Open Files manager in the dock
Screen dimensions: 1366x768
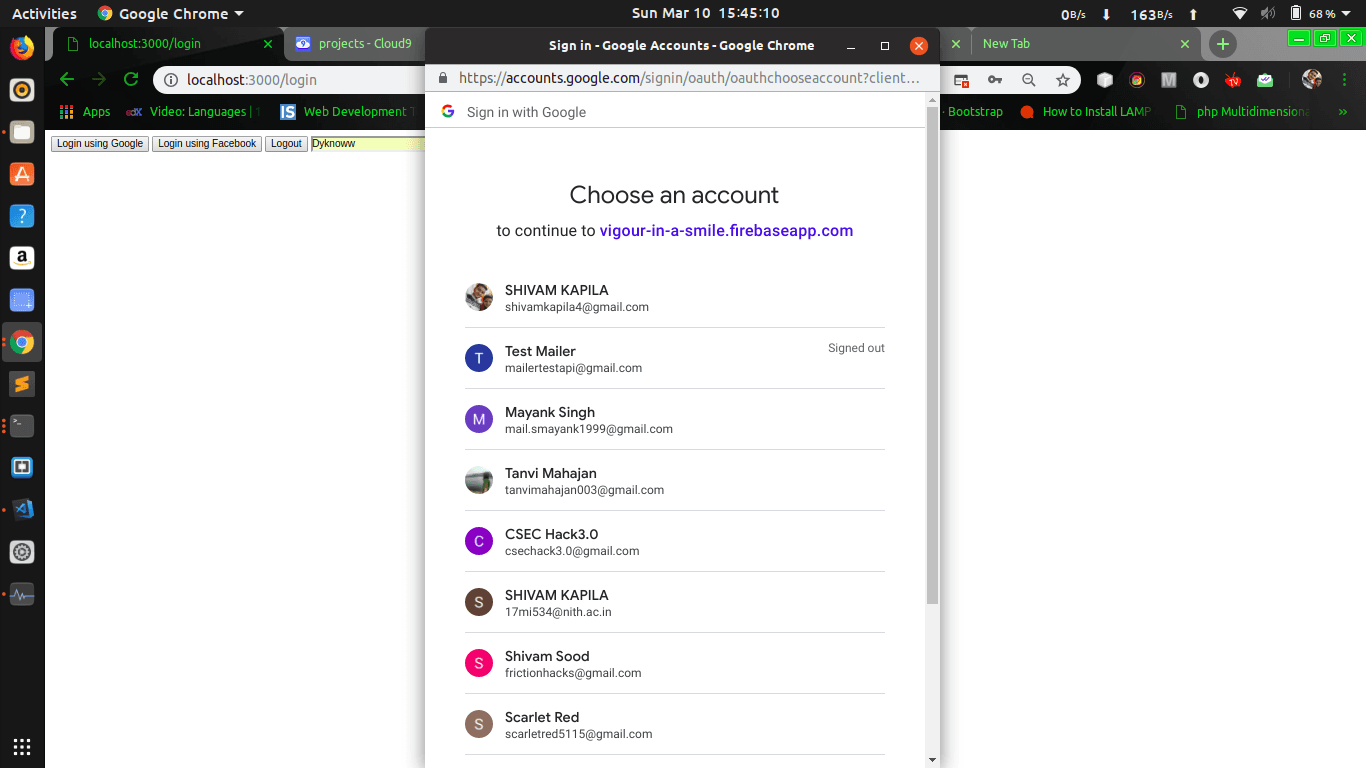[22, 132]
